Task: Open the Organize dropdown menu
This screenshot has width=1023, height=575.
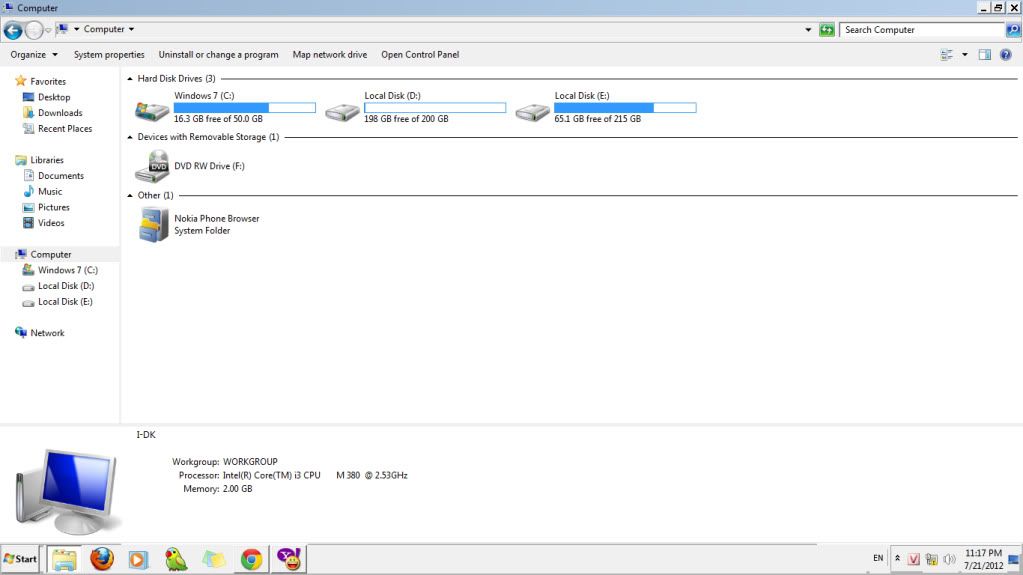Action: point(34,55)
